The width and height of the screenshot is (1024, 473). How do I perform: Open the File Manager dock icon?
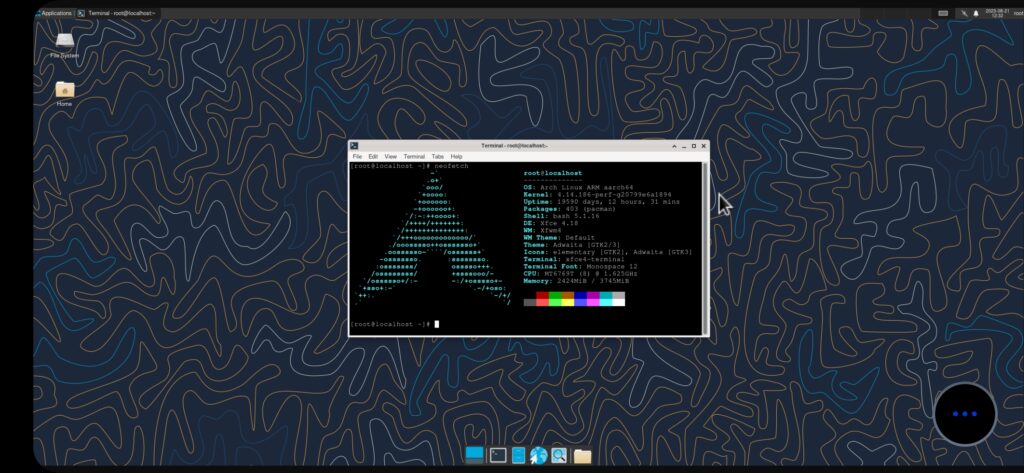pos(518,455)
